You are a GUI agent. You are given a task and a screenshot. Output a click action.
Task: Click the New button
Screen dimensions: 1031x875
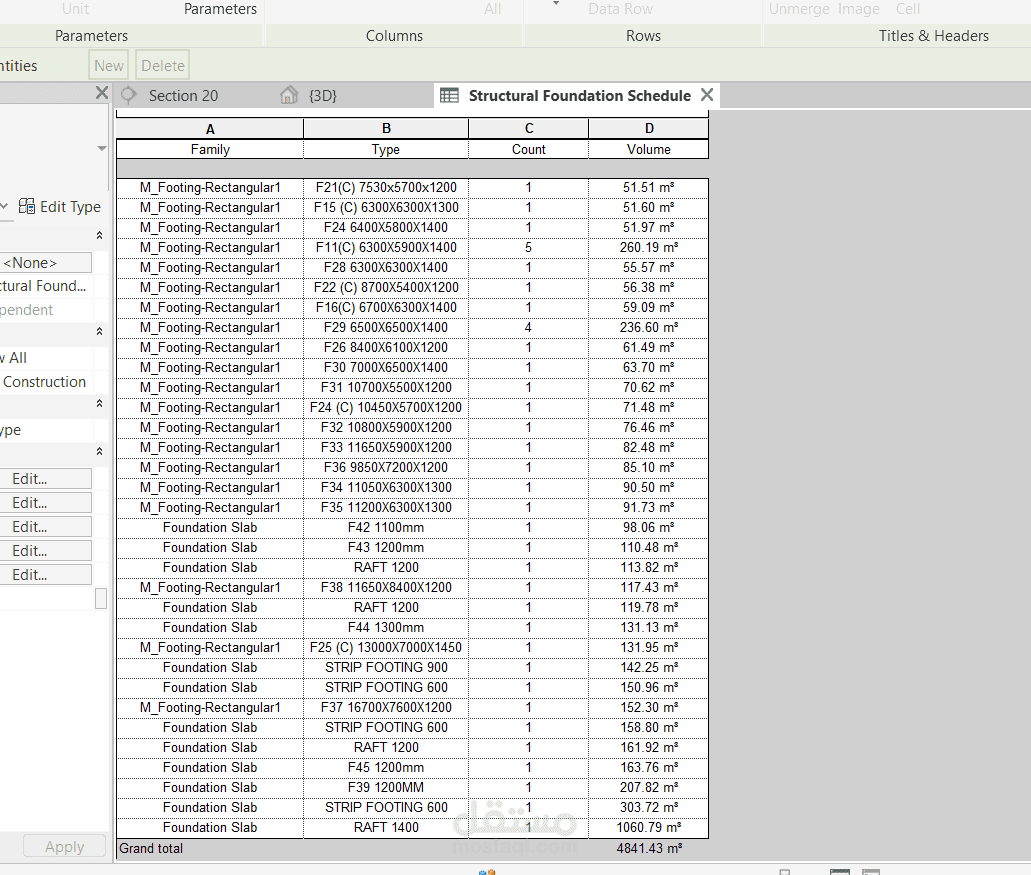tap(108, 66)
